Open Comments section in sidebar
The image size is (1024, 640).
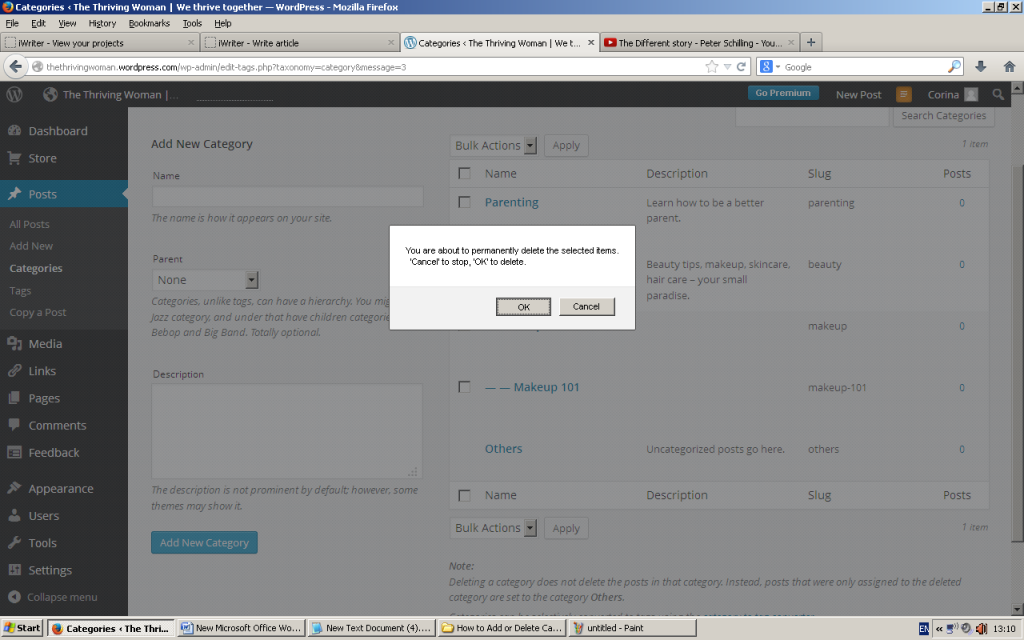click(57, 426)
